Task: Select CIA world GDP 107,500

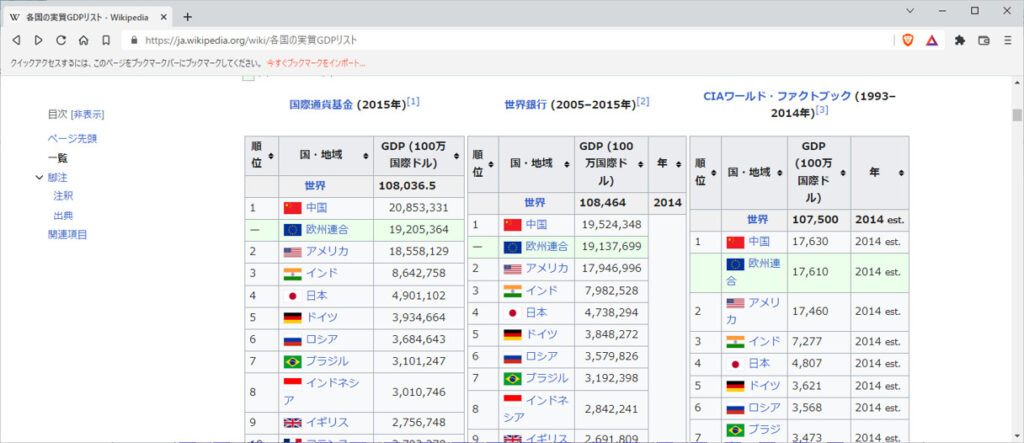Action: pos(815,220)
